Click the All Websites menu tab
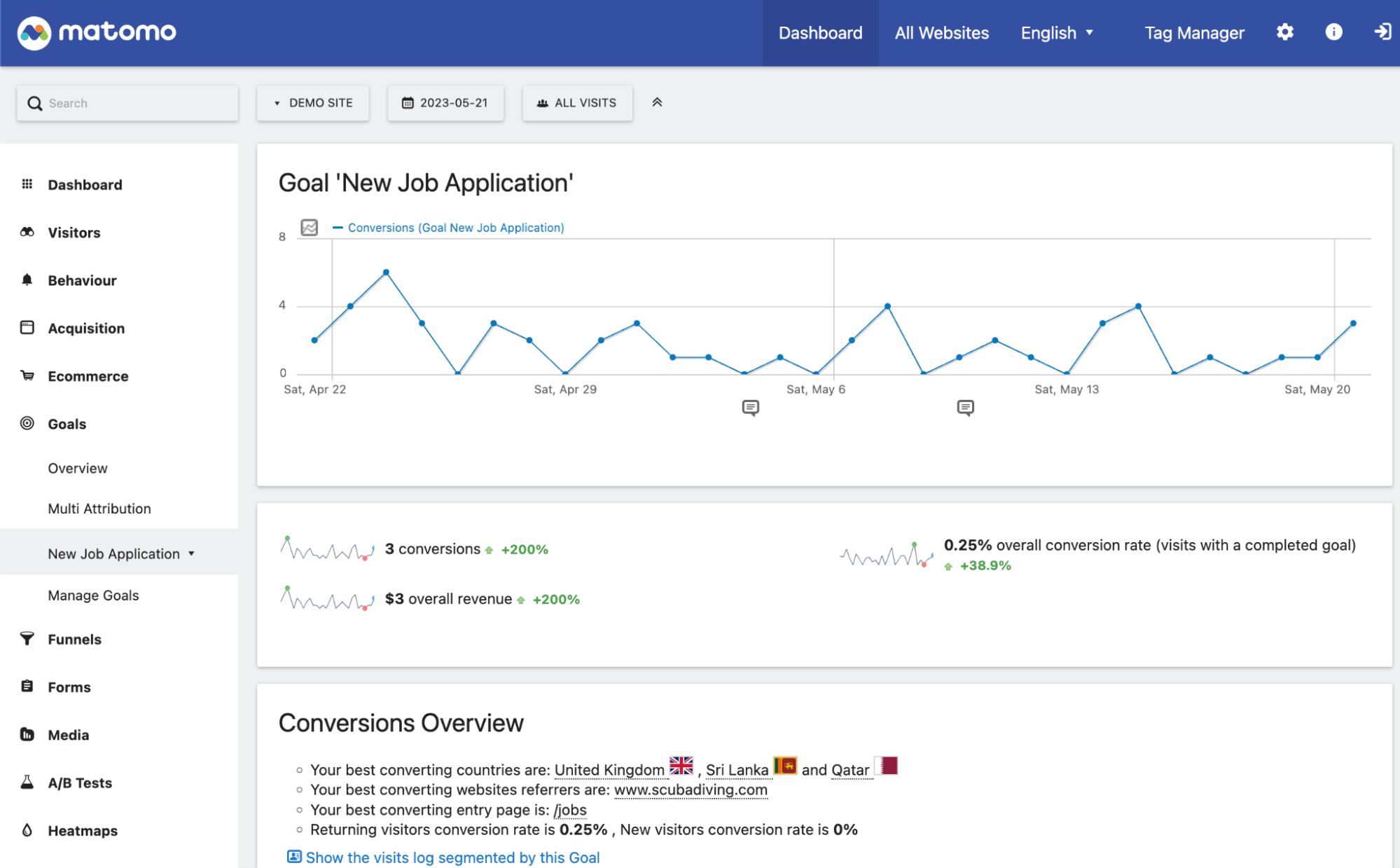 [940, 32]
